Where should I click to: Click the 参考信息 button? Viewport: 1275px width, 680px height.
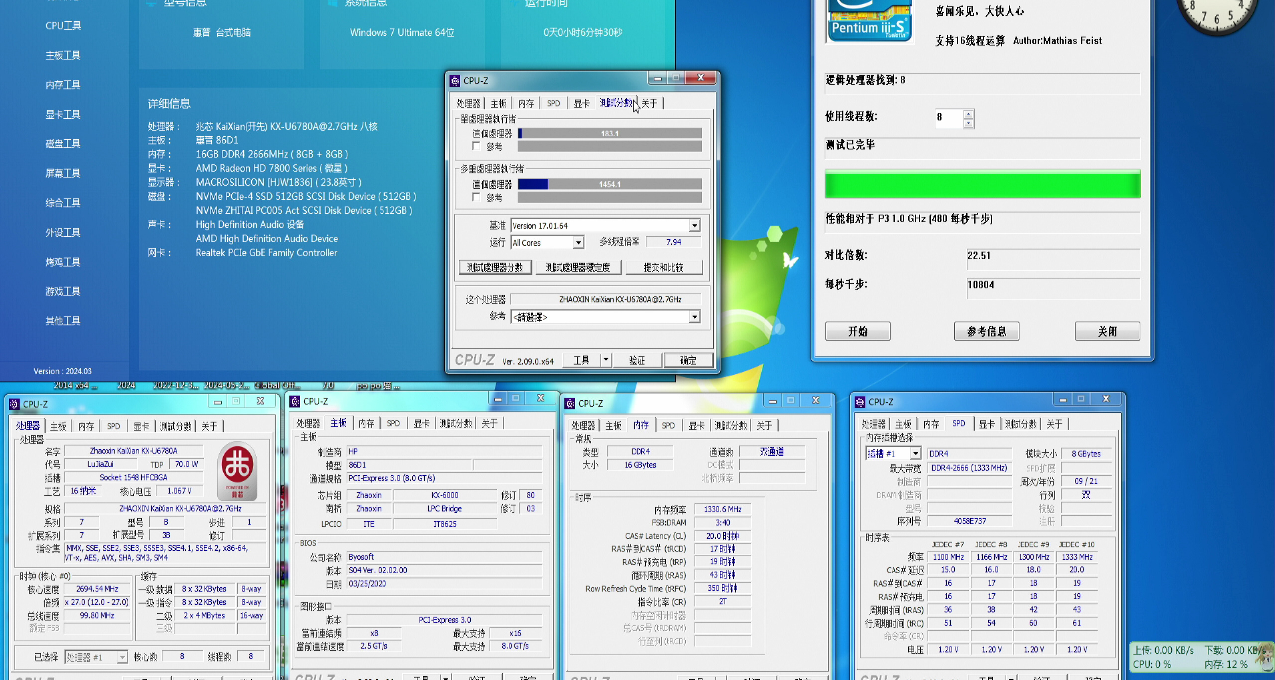987,331
